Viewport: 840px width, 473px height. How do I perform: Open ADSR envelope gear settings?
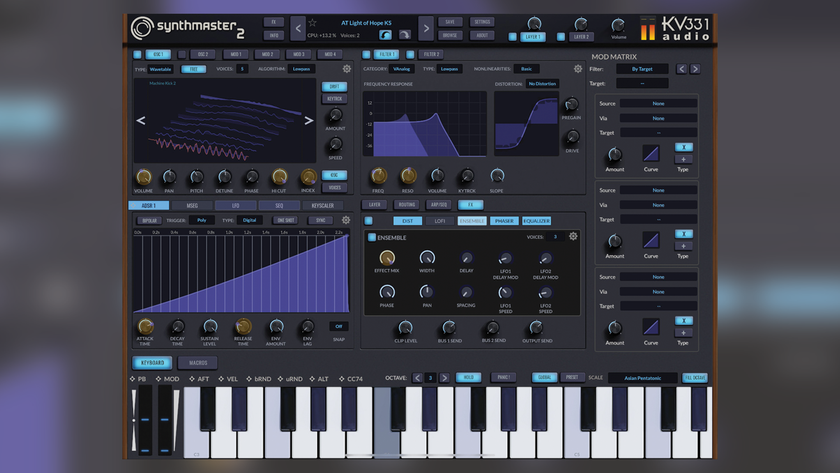tap(346, 220)
